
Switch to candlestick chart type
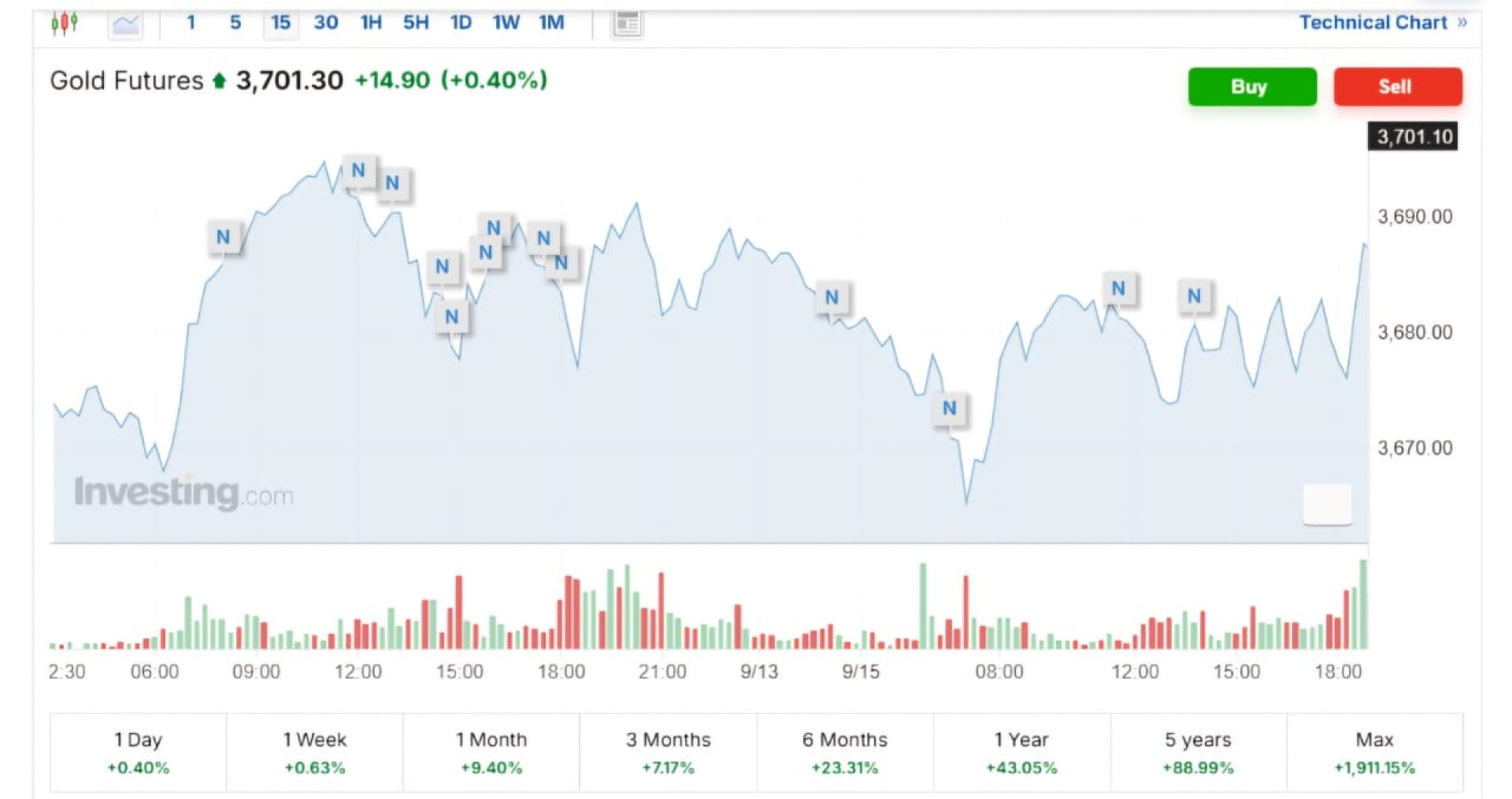coord(65,23)
